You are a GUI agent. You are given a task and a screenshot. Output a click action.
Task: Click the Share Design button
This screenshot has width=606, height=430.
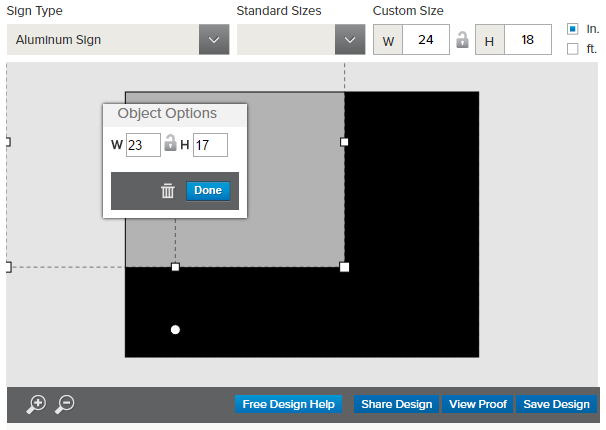[x=396, y=404]
